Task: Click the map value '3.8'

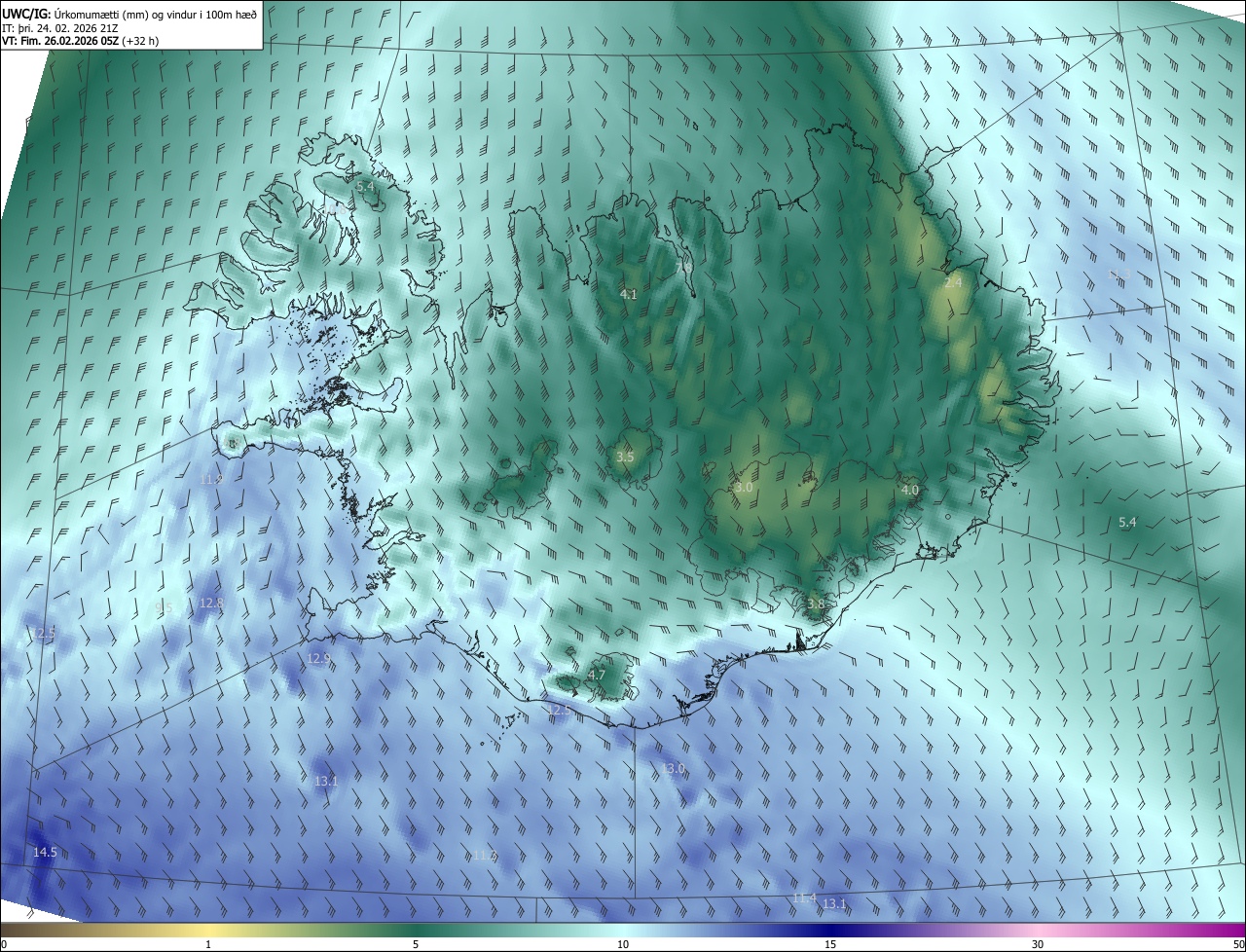Action: (x=816, y=604)
